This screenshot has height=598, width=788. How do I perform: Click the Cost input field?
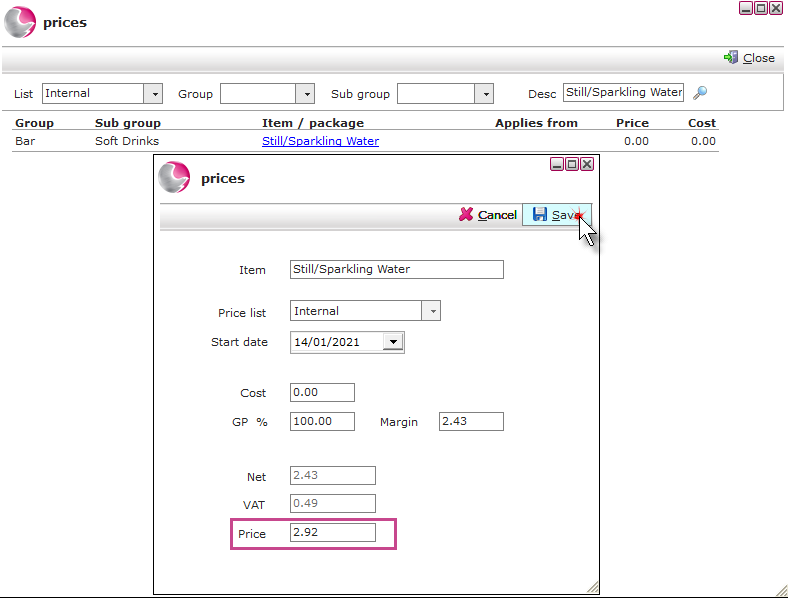coord(322,392)
